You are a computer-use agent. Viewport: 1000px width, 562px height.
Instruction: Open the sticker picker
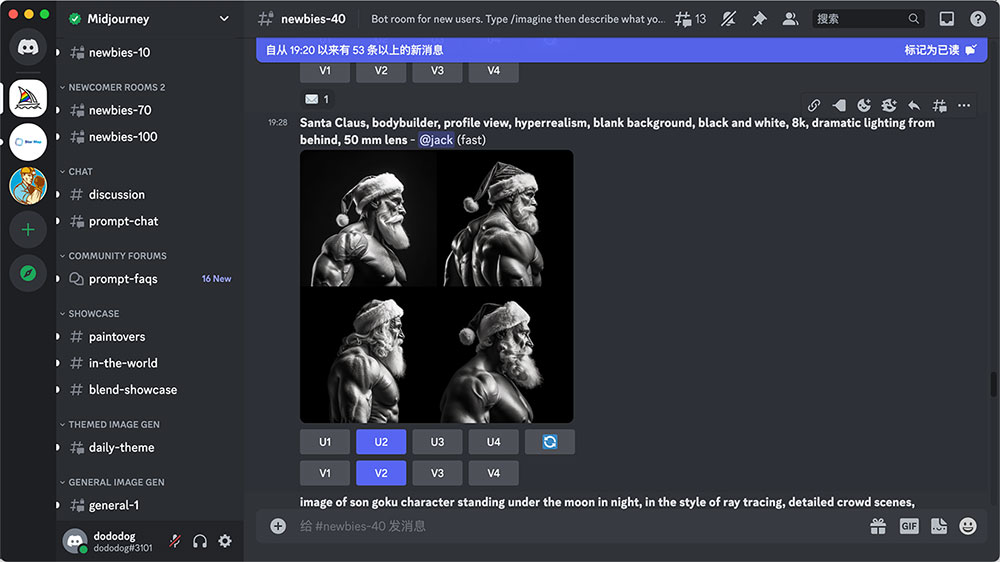pyautogui.click(x=938, y=526)
